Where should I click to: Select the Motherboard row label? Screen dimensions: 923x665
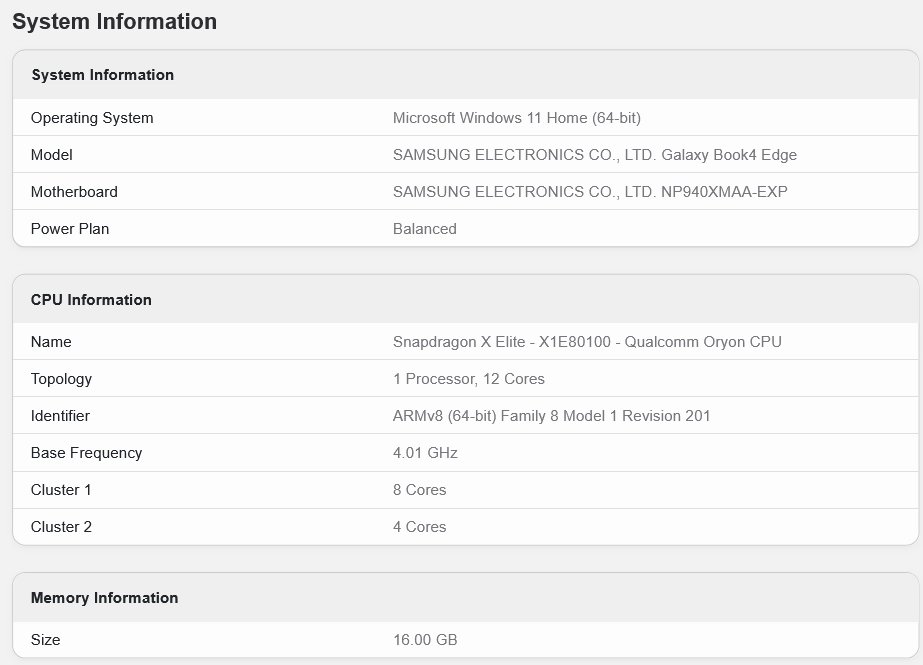point(74,192)
